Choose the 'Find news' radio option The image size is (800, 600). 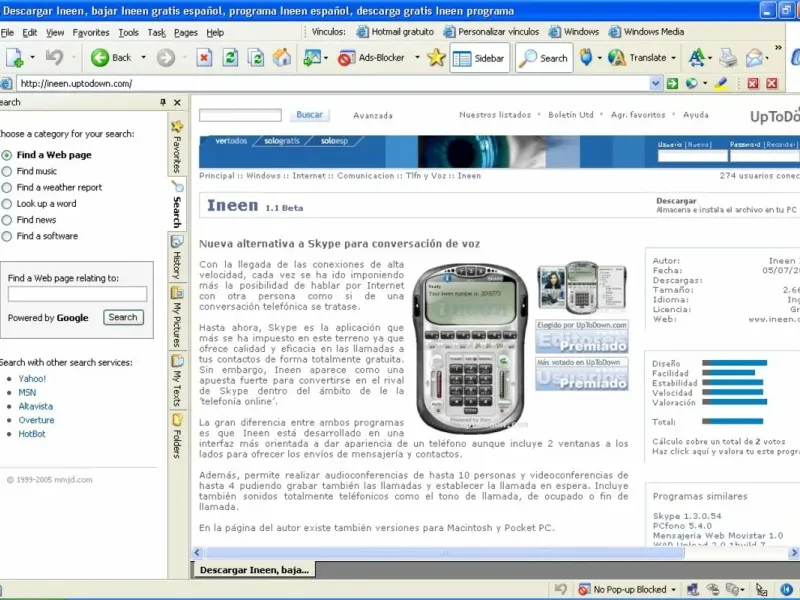pyautogui.click(x=7, y=220)
